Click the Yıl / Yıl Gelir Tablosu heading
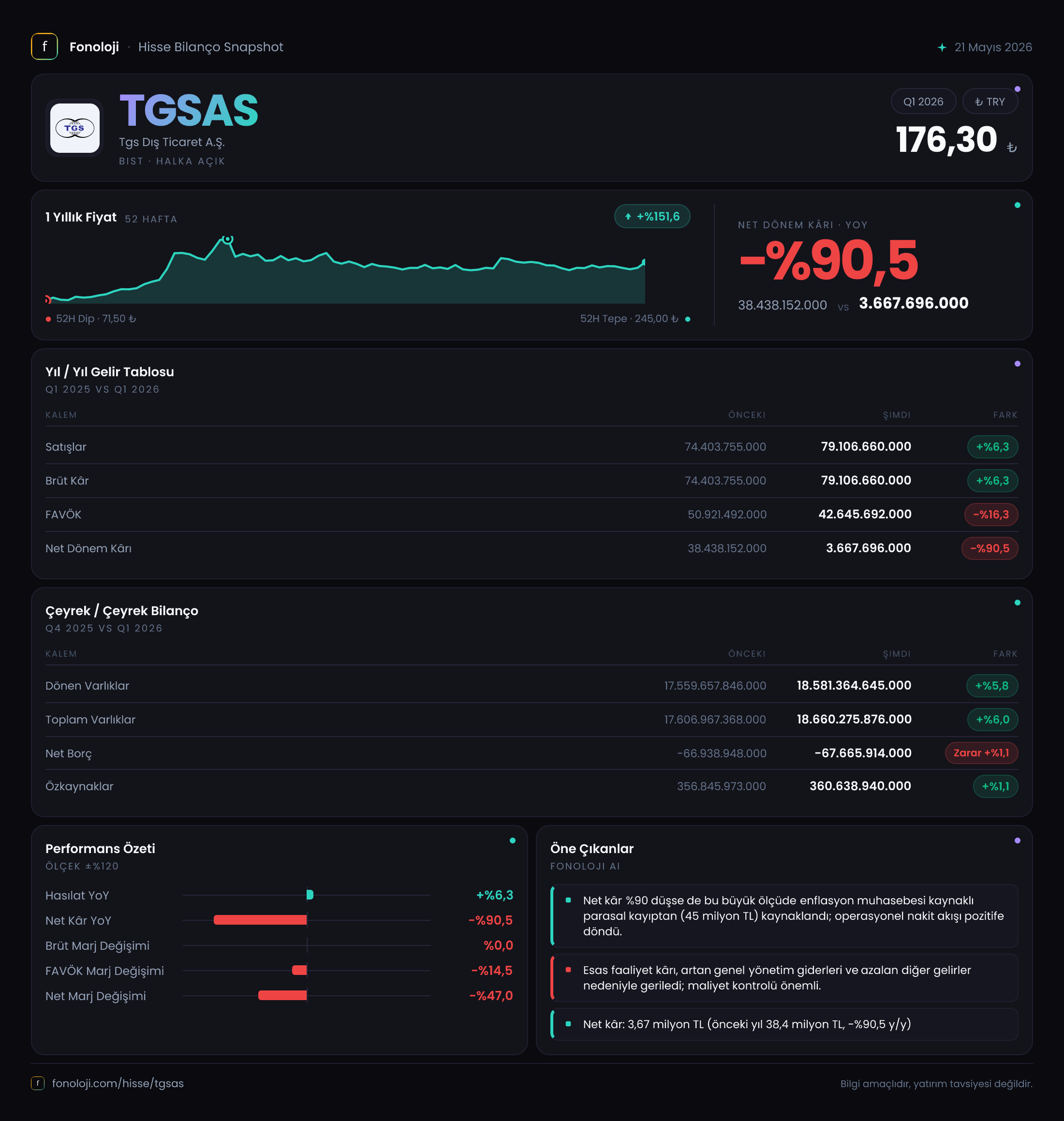Screen dimensions: 1064x1121 pos(109,372)
